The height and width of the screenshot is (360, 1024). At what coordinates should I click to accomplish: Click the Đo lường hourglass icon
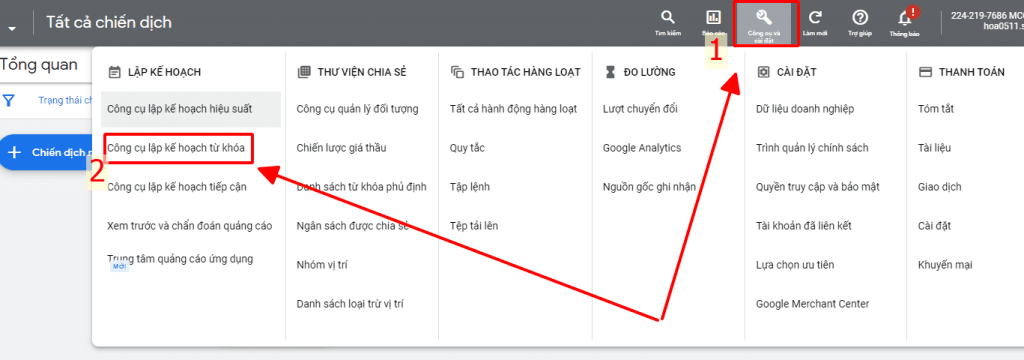tap(610, 73)
